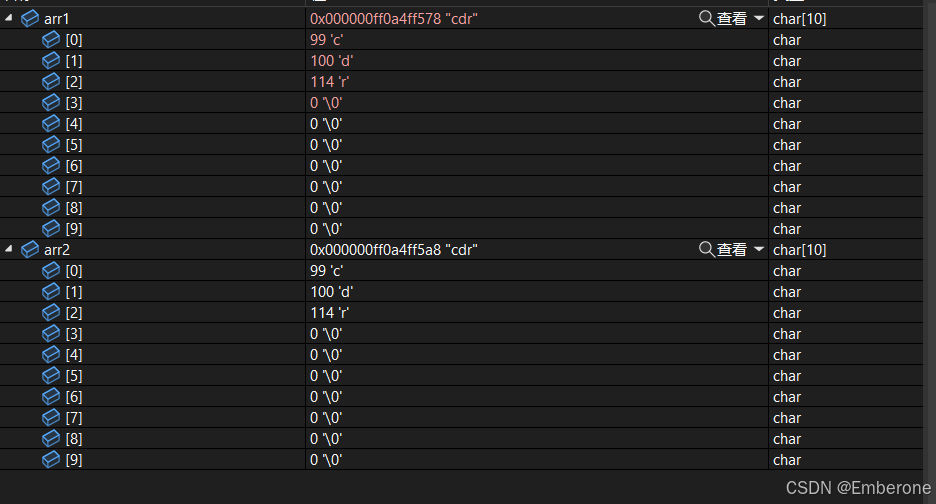Click the cube icon of arr2 element [1]
The height and width of the screenshot is (504, 936).
pos(51,291)
